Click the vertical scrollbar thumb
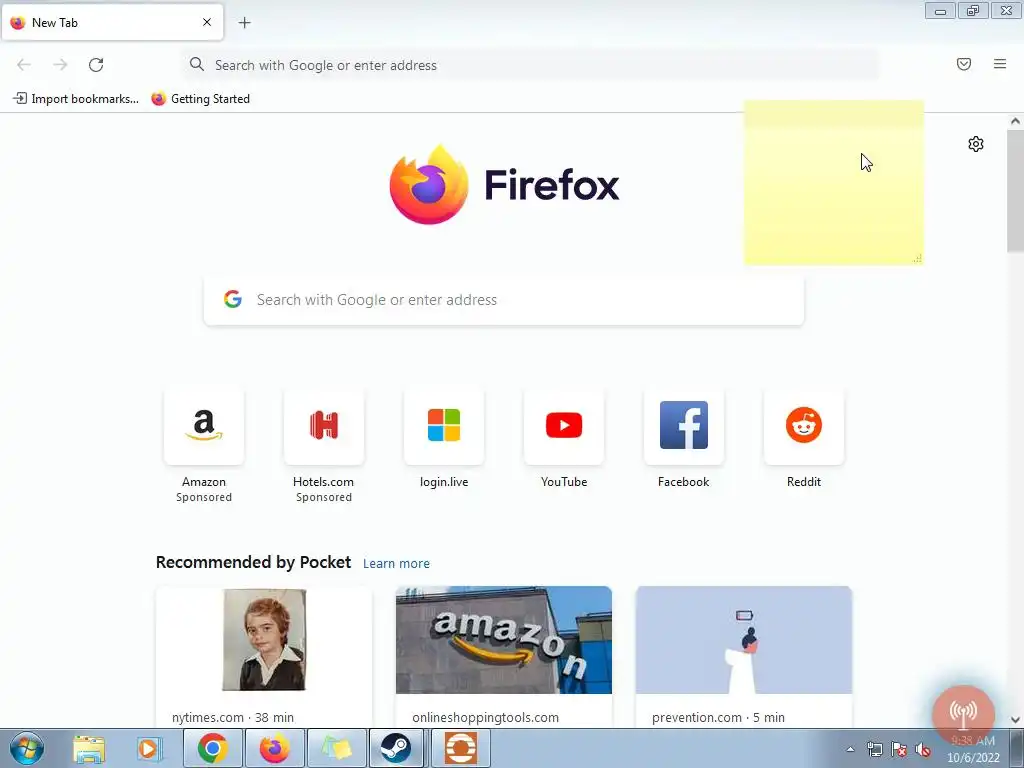The image size is (1024, 768). pos(1015,191)
